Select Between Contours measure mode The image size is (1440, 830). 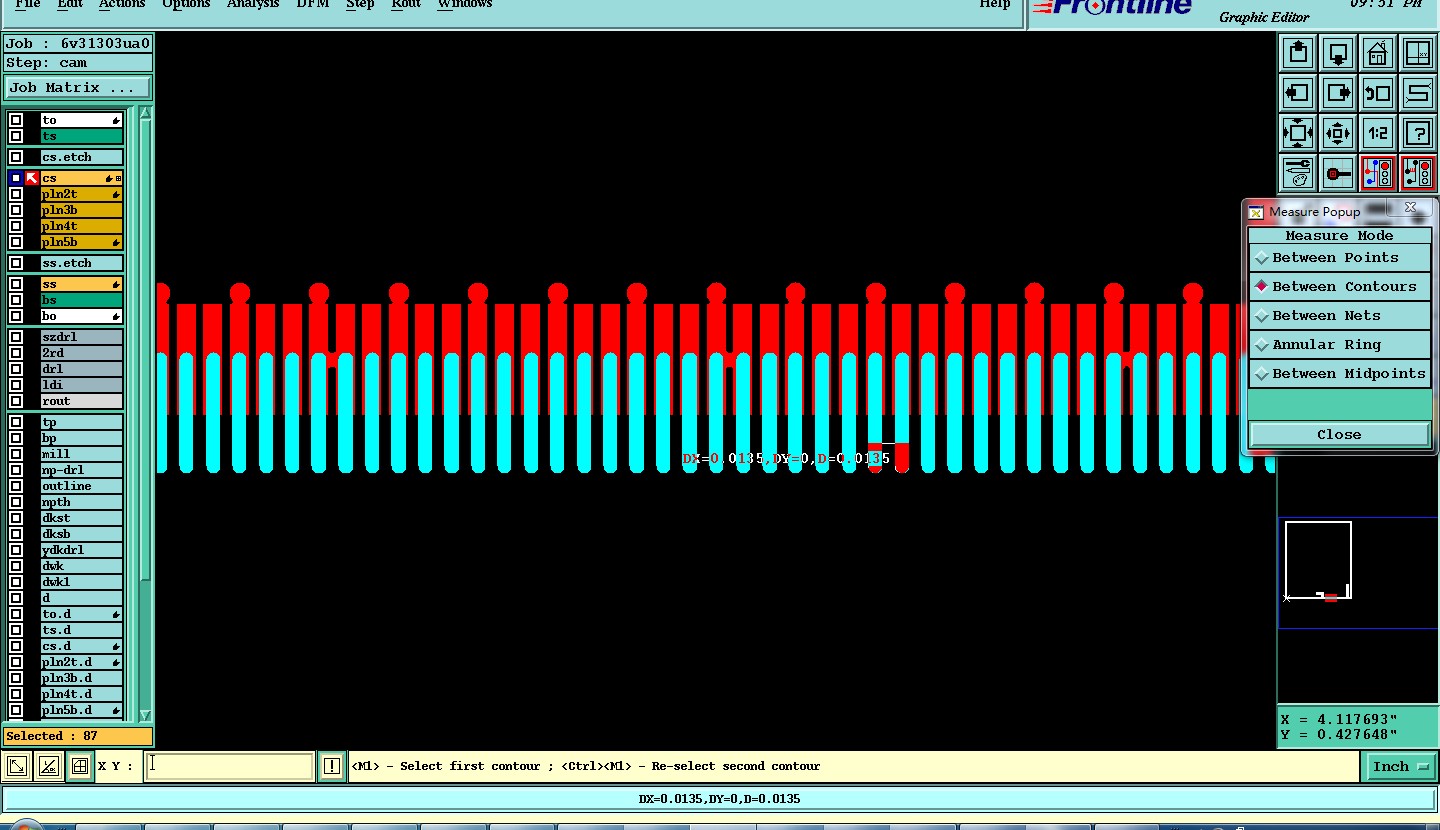pyautogui.click(x=1339, y=286)
